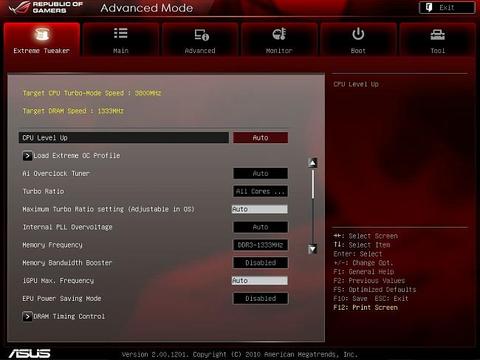Click the F2: Previous Values hint
Screen dimensions: 480x360
pos(369,281)
